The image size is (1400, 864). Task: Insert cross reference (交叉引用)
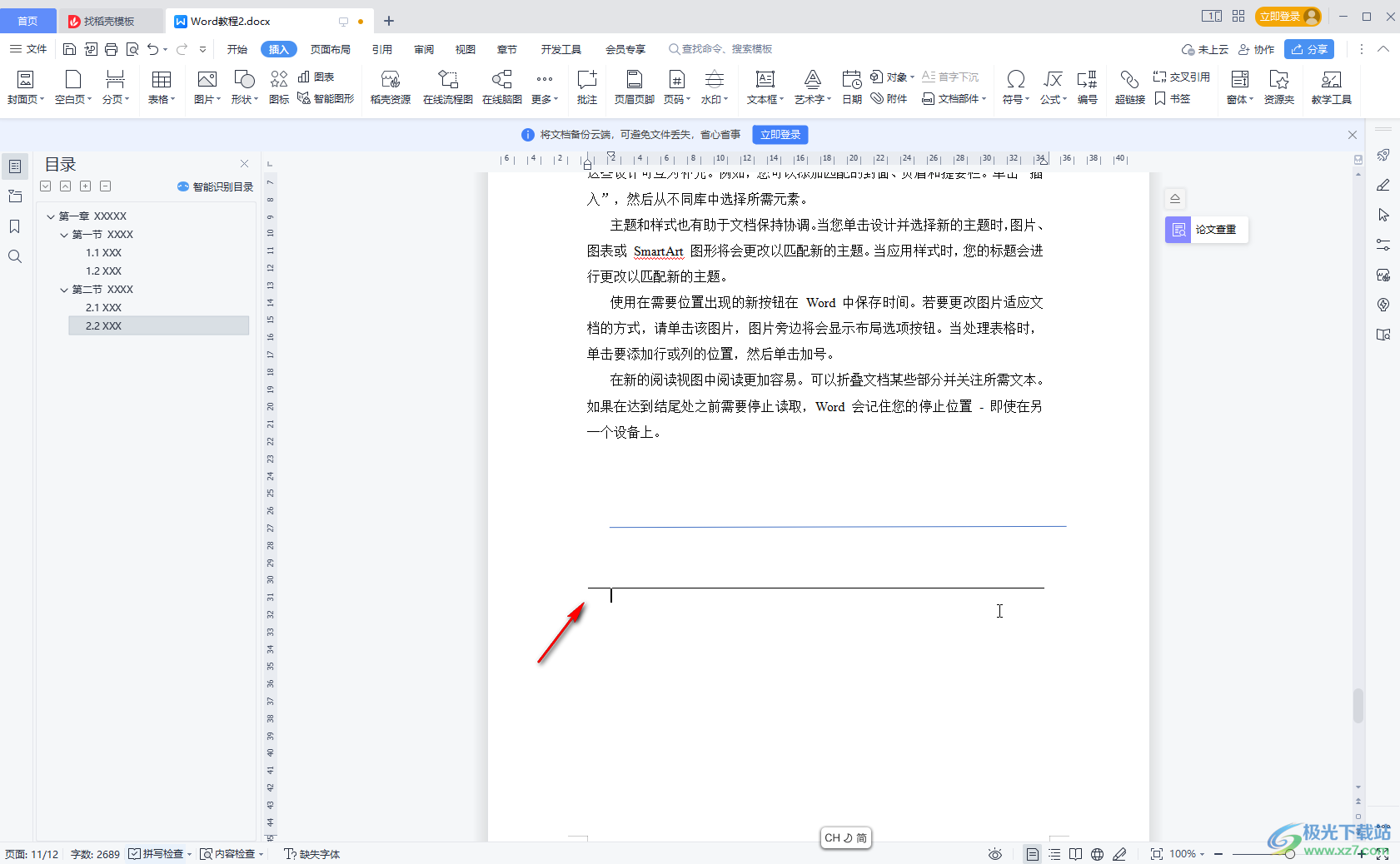(x=1182, y=77)
